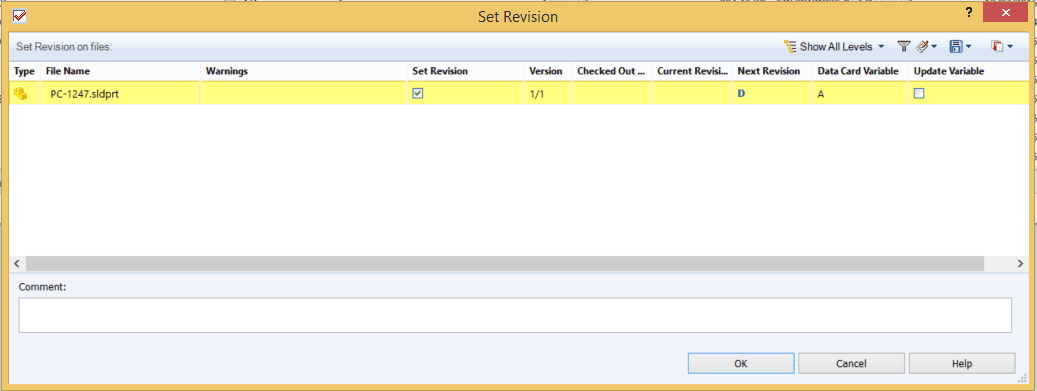The image size is (1037, 391).
Task: Click the Type column header
Action: click(x=24, y=71)
